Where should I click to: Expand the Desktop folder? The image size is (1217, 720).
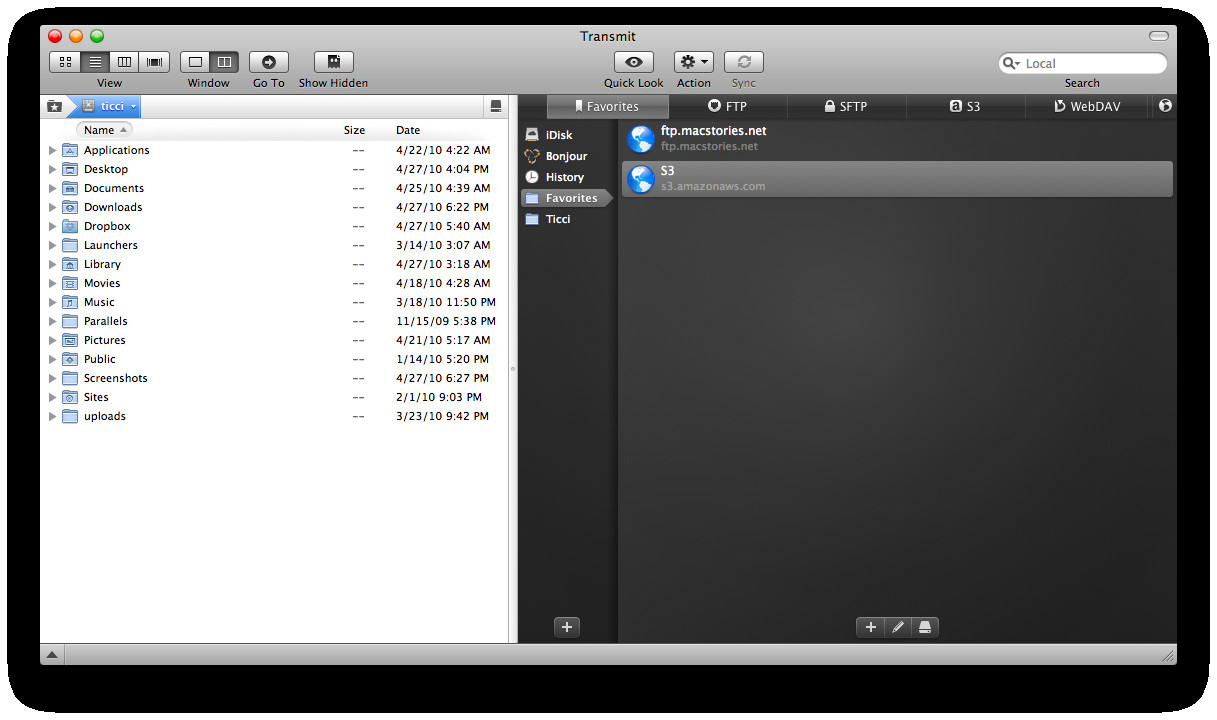pos(53,169)
